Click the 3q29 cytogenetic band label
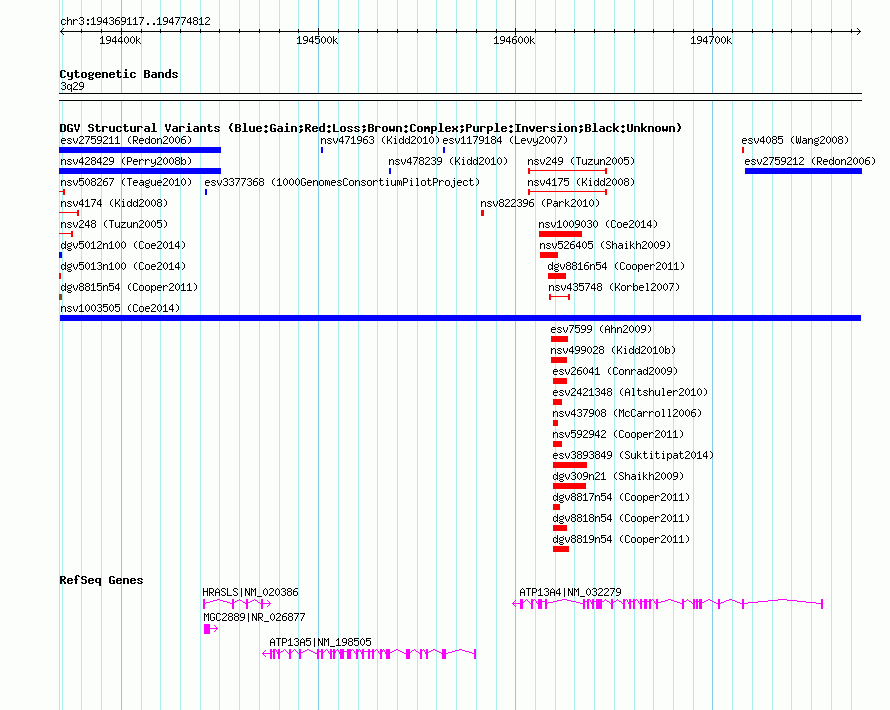 pos(72,86)
